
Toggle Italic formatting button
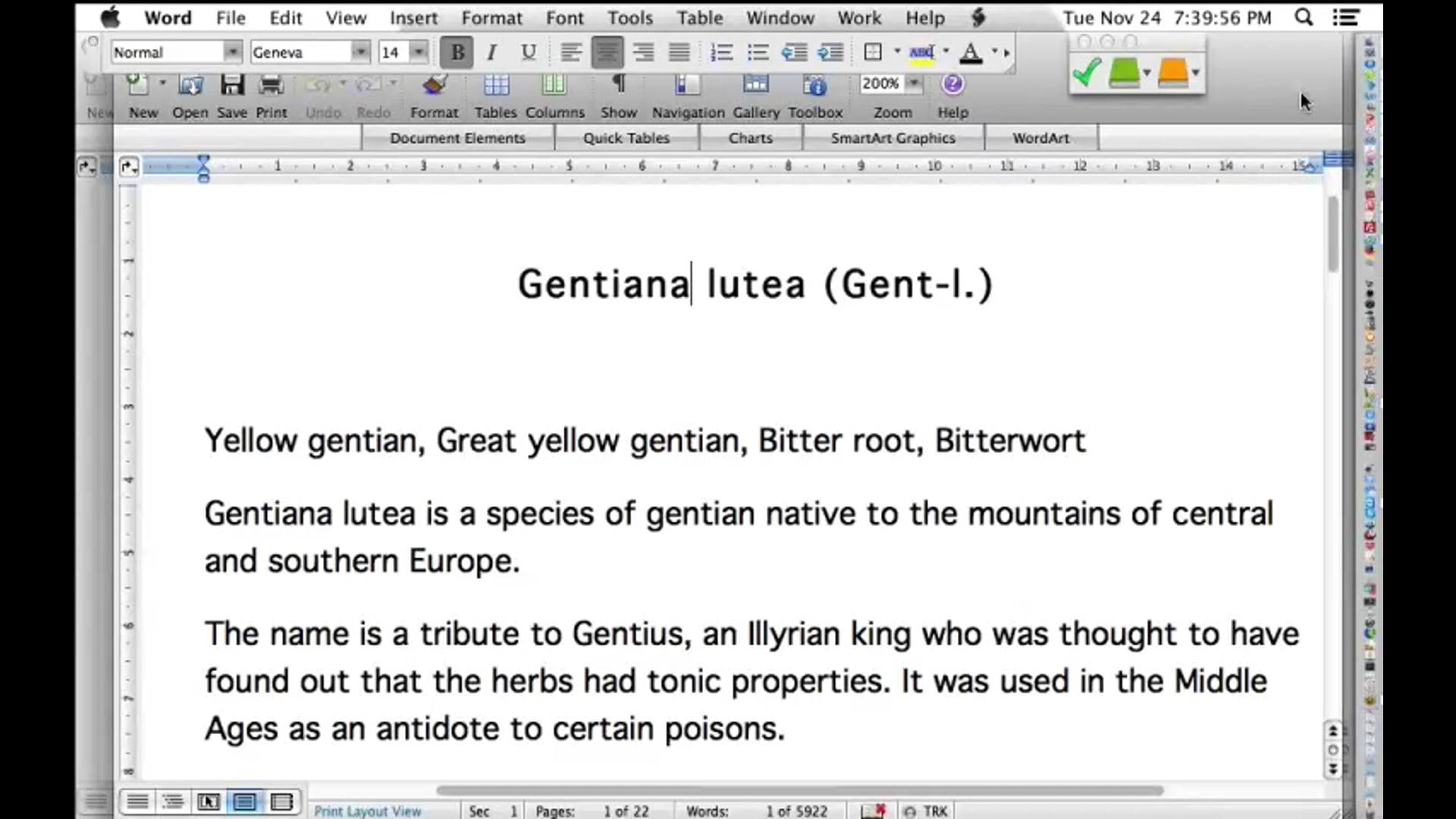[x=492, y=52]
